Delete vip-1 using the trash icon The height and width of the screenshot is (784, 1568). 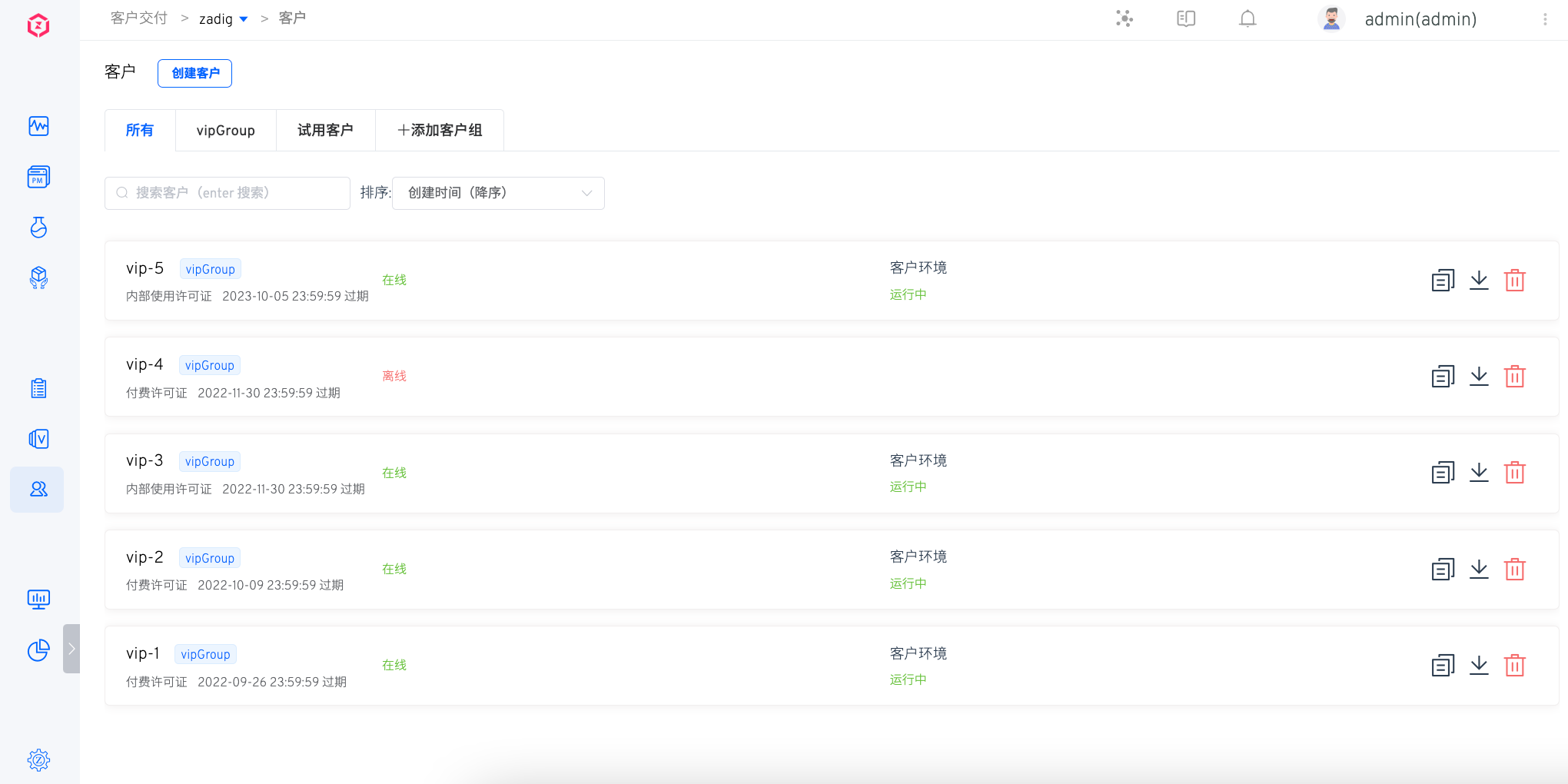[1515, 665]
